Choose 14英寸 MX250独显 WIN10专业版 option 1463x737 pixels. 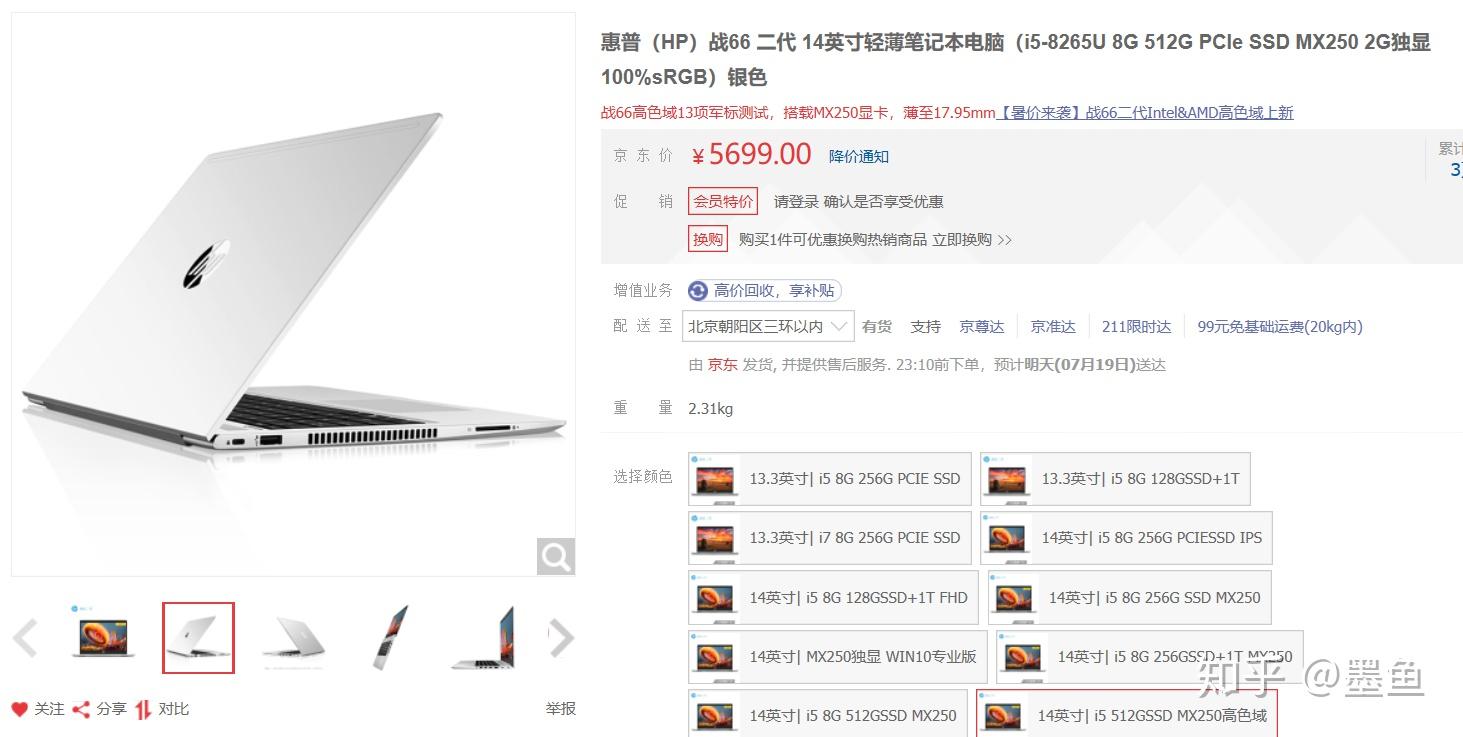(x=837, y=657)
